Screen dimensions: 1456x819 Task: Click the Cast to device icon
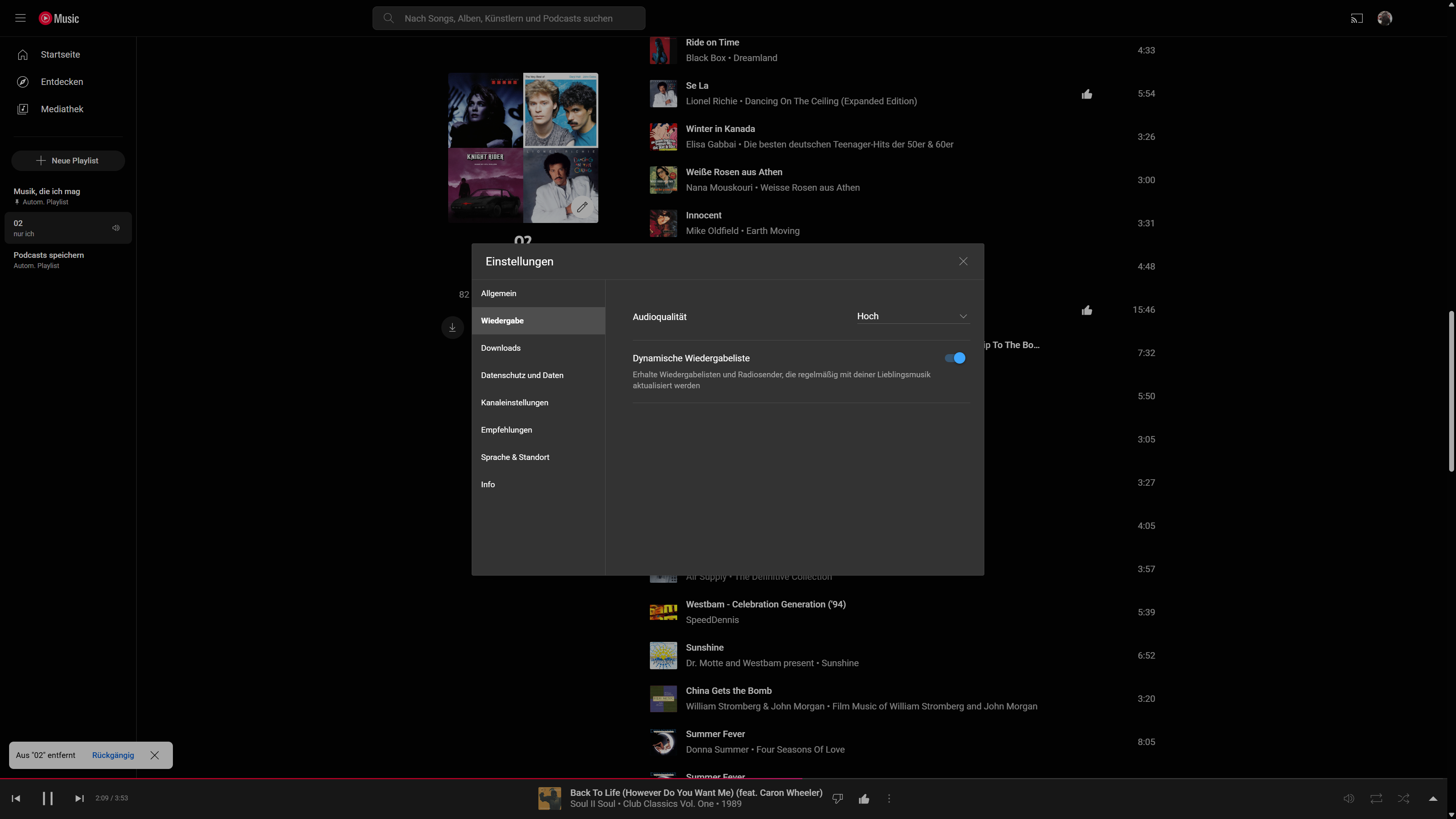pos(1357,19)
